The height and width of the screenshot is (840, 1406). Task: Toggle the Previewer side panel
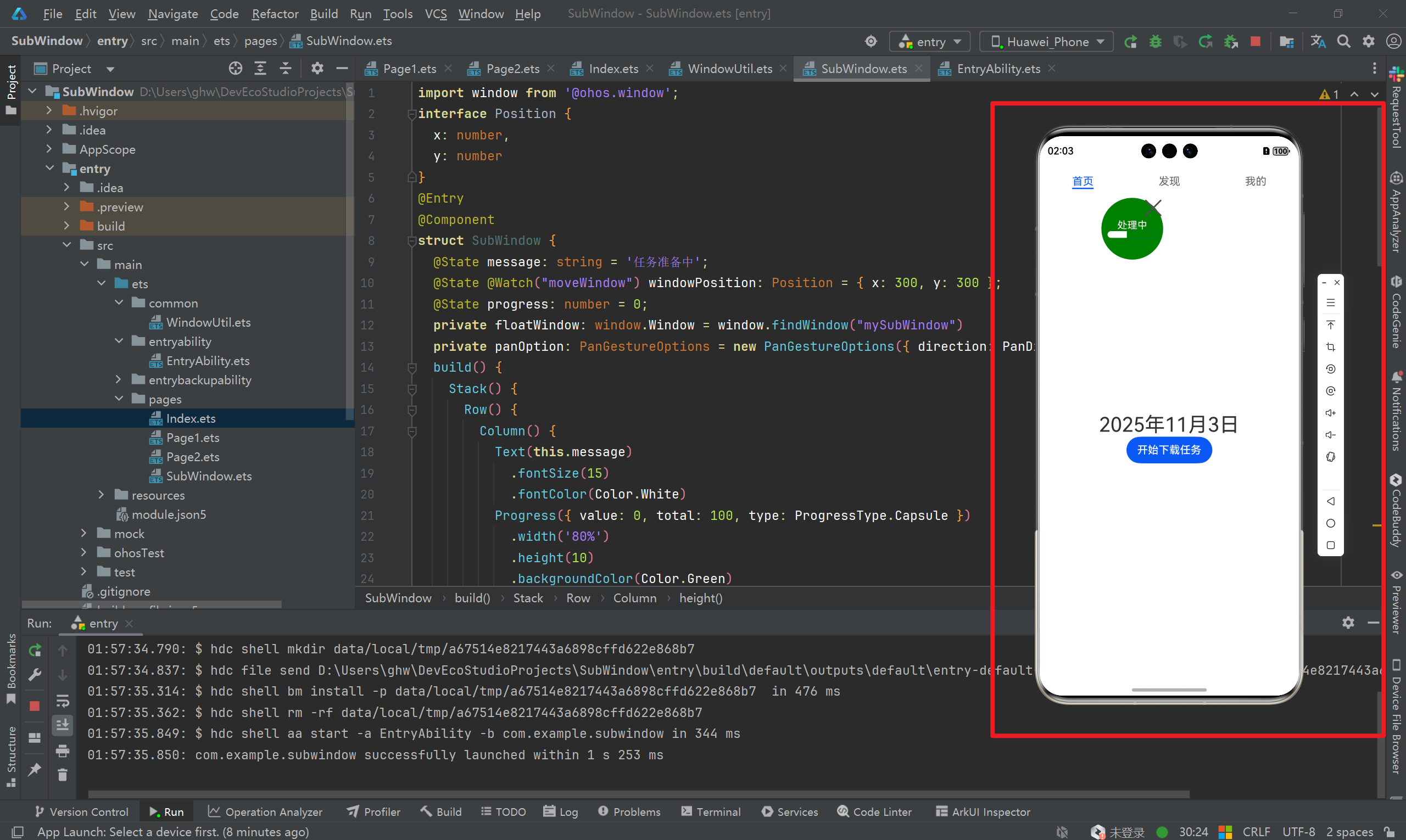click(x=1396, y=603)
